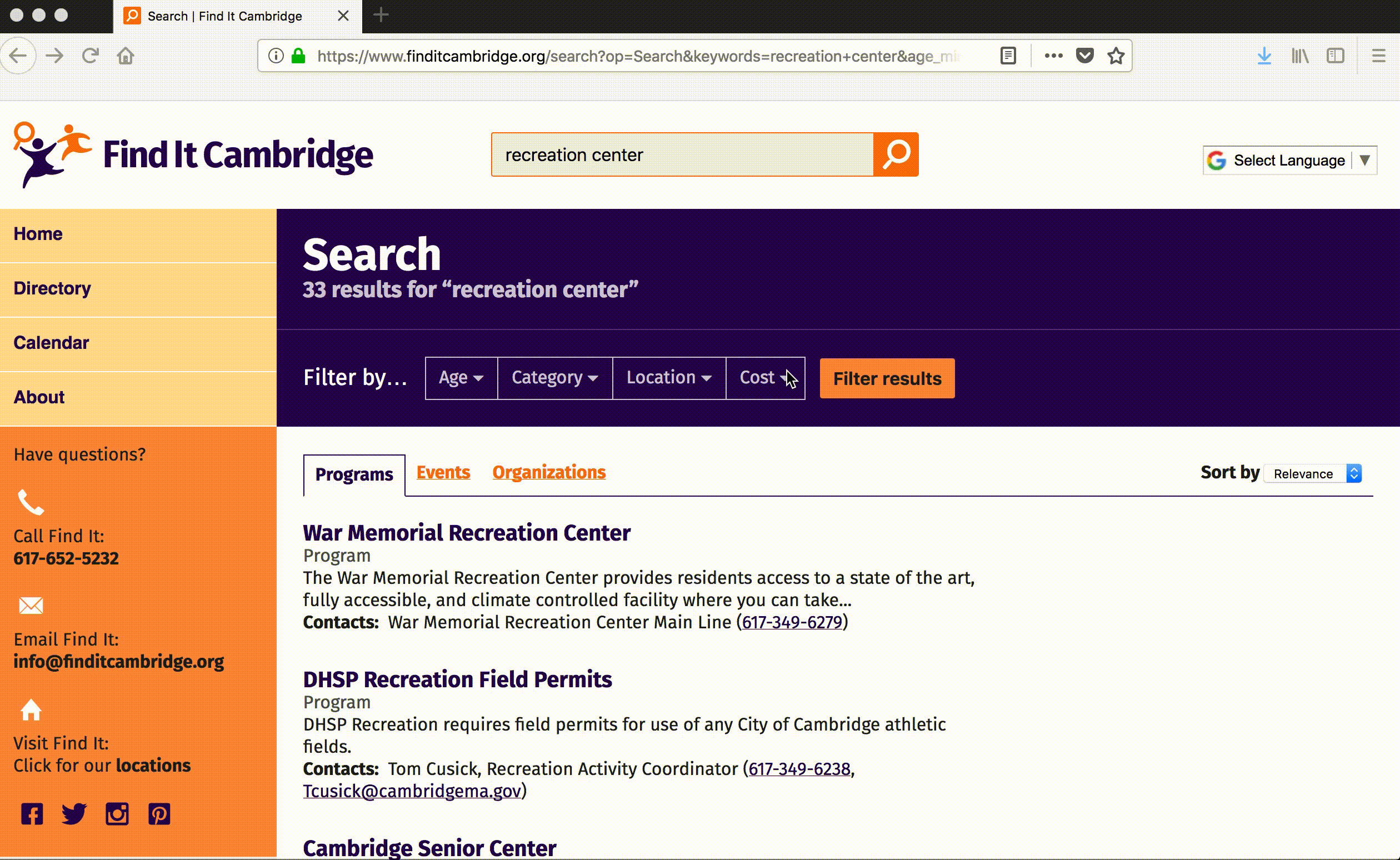
Task: Click the locations link in sidebar
Action: pyautogui.click(x=153, y=766)
